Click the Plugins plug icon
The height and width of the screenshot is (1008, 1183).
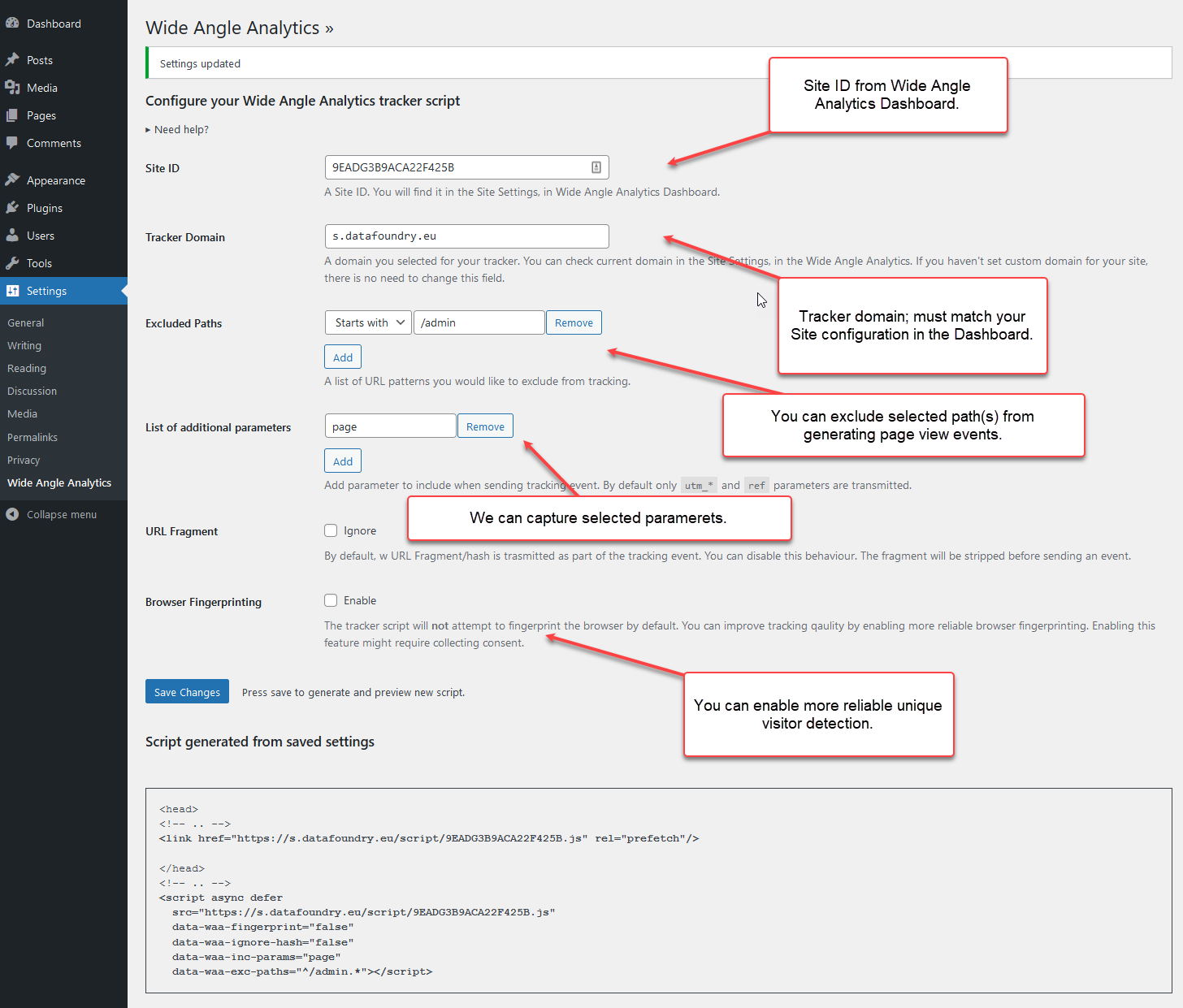coord(12,208)
